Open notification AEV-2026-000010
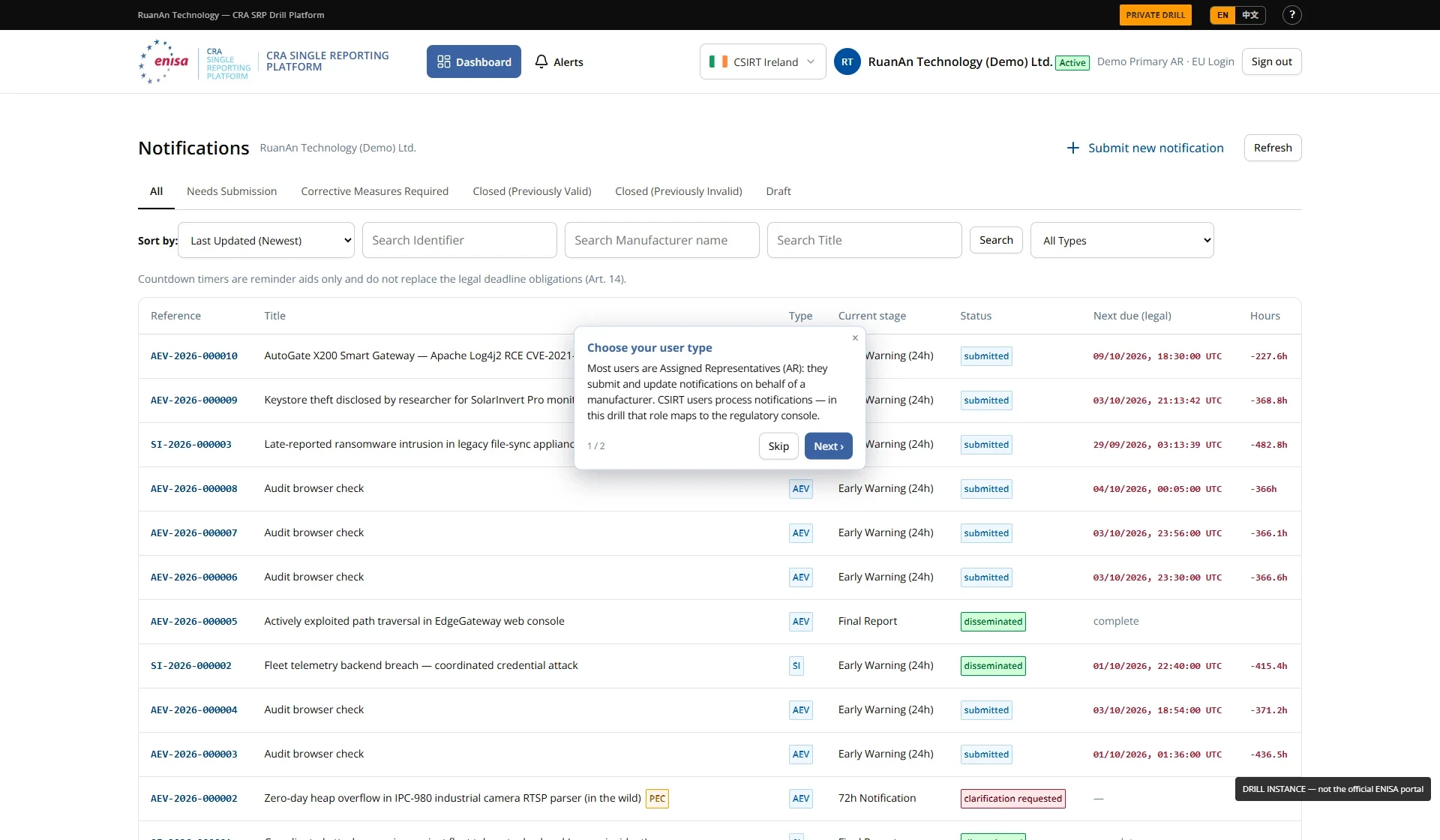Viewport: 1440px width, 840px height. [194, 356]
